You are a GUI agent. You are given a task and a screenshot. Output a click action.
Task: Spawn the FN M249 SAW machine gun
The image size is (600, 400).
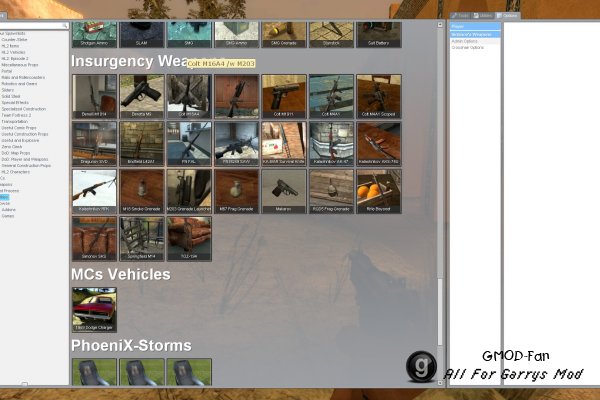tap(236, 144)
